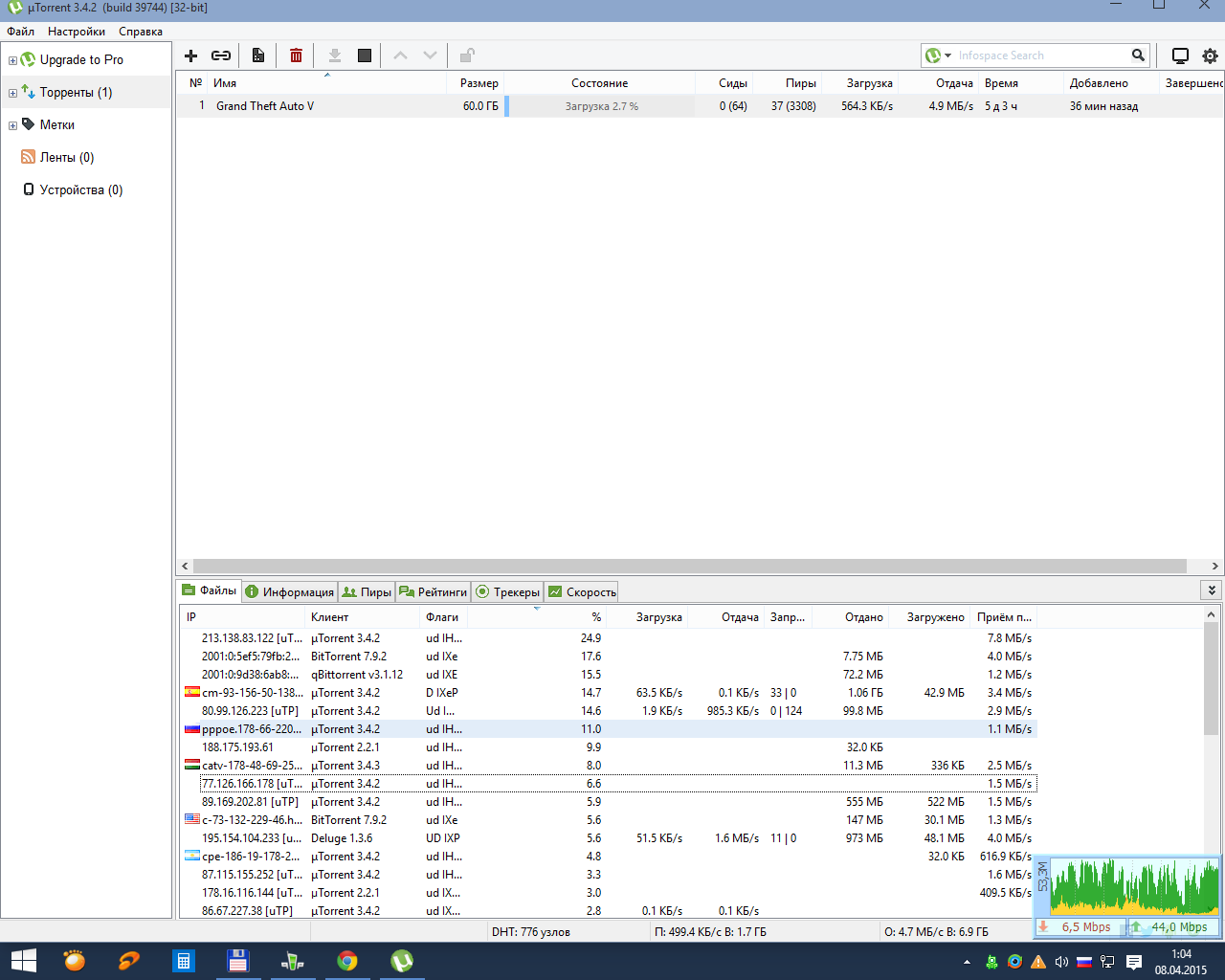Expand the Торренты (1) tree node

coord(12,93)
